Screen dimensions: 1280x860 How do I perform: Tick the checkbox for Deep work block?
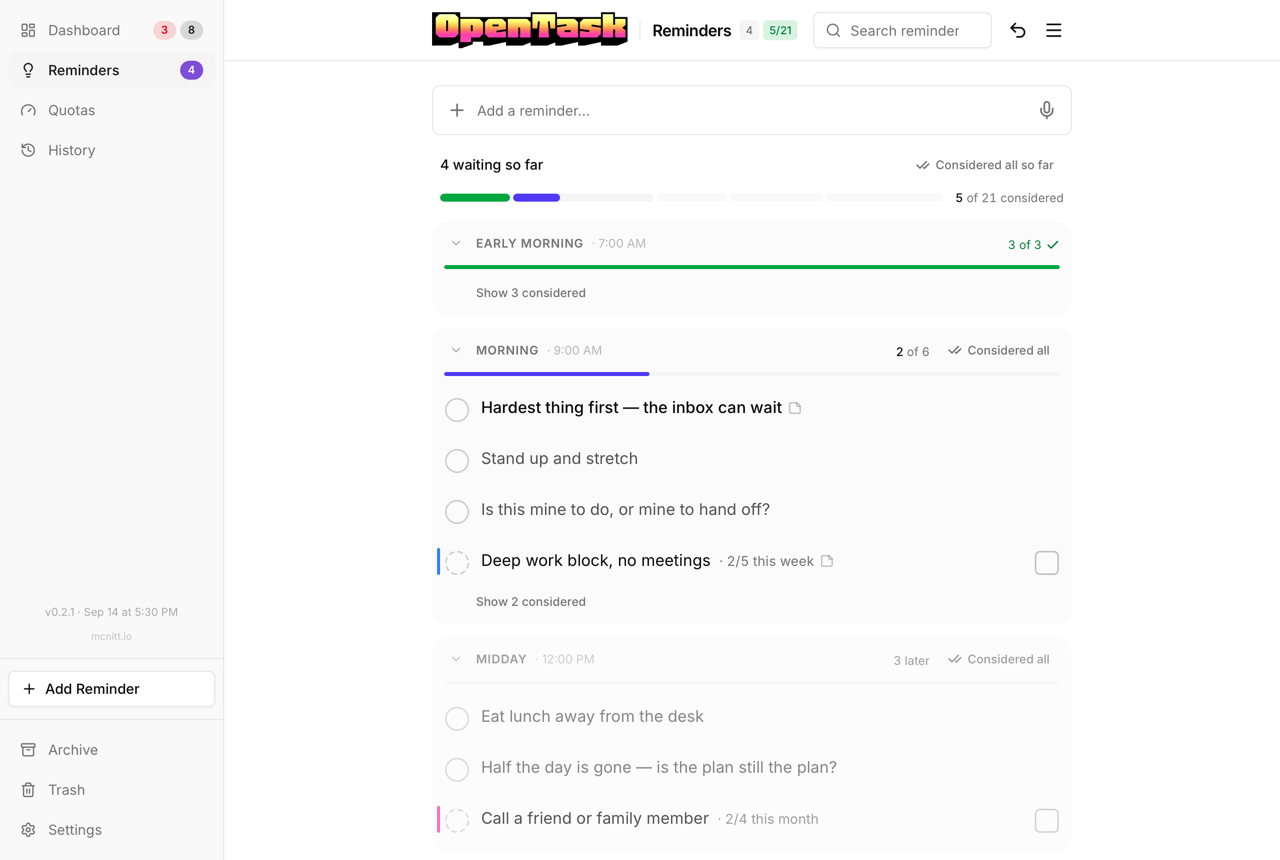coord(1047,563)
